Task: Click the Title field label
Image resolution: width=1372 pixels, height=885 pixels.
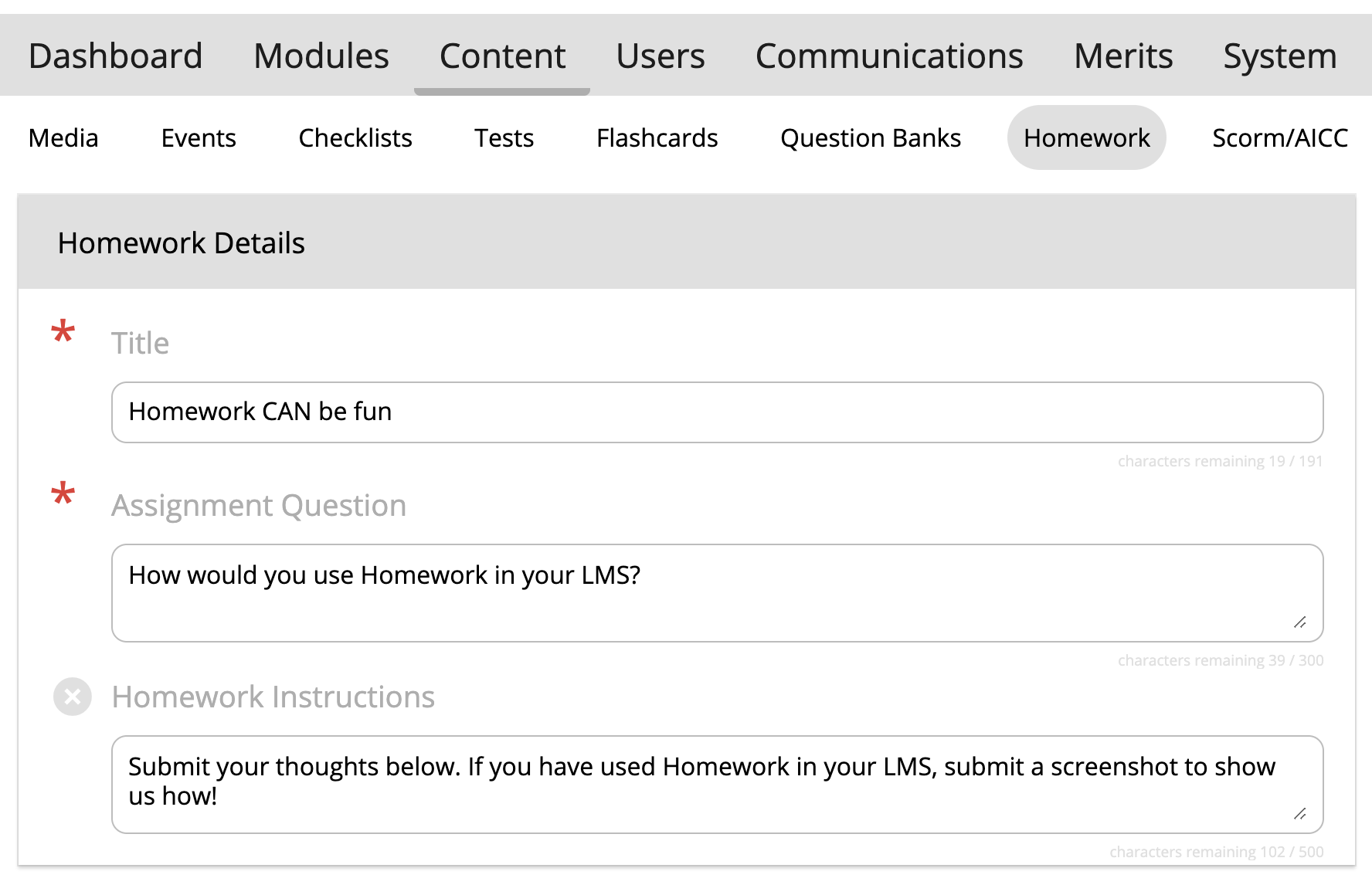Action: point(140,343)
